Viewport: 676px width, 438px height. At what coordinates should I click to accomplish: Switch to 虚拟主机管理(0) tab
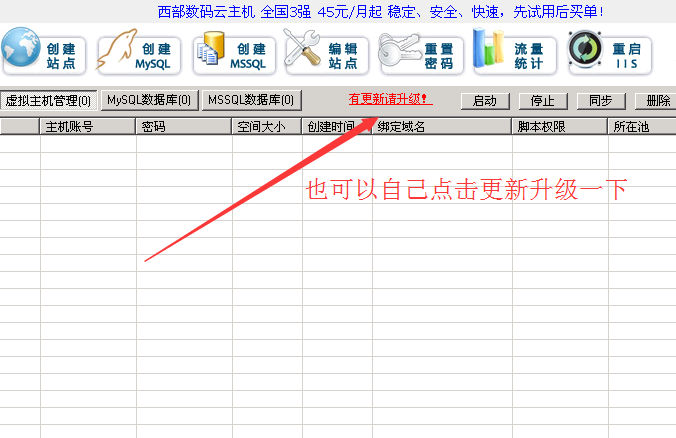coord(49,101)
